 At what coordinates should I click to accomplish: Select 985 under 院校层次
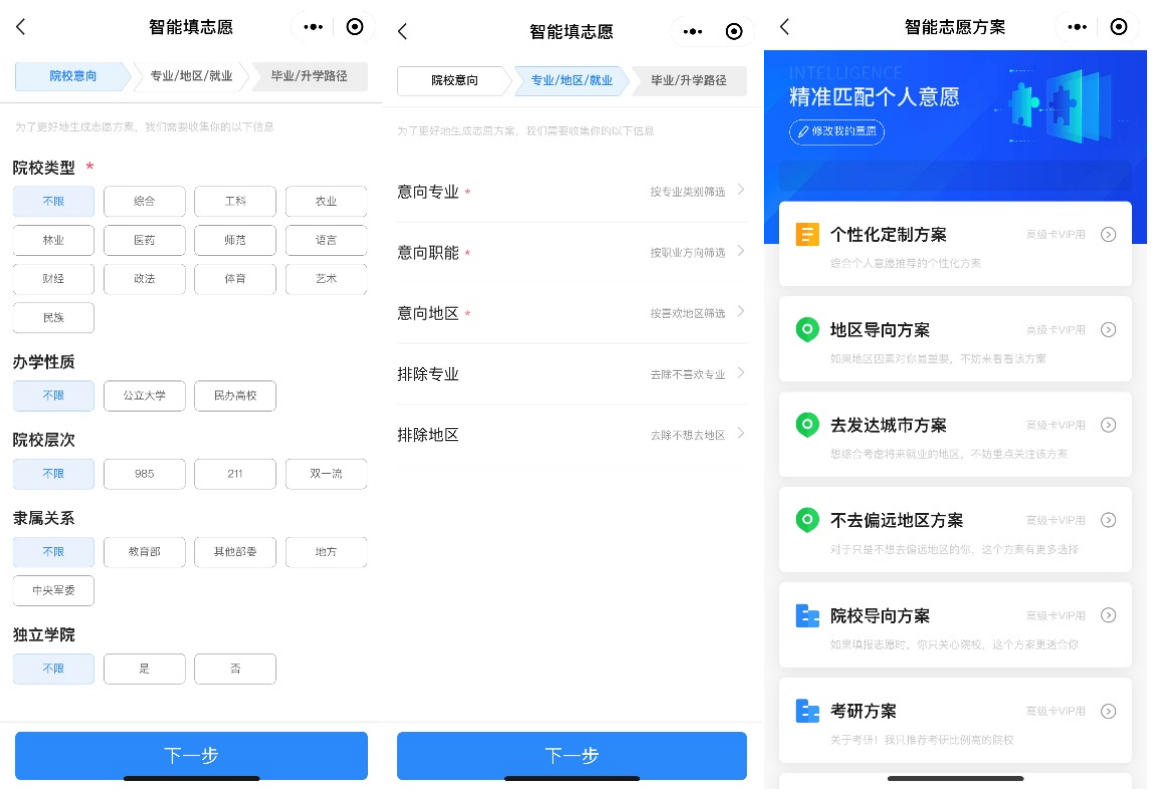145,474
